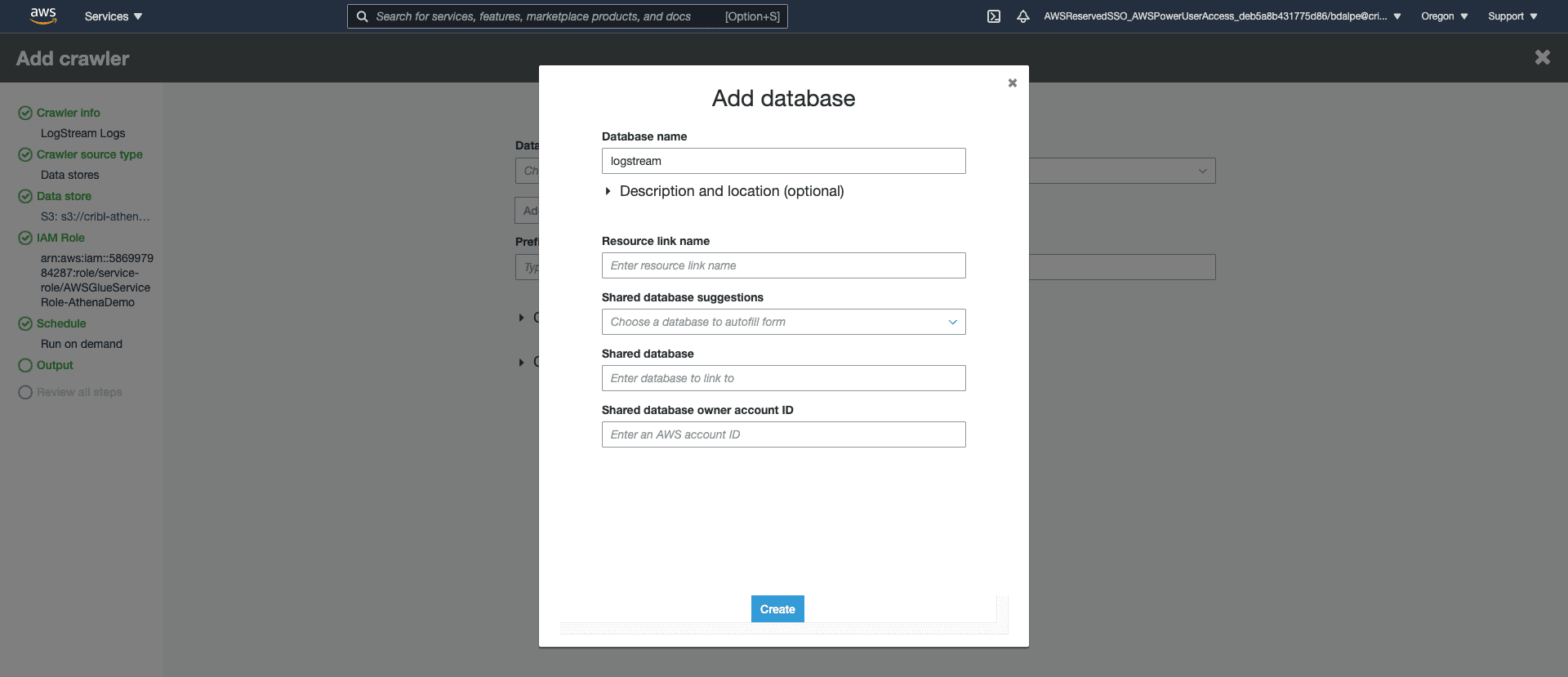Open the account user dropdown
Screen dimensions: 1568x677
click(1222, 16)
